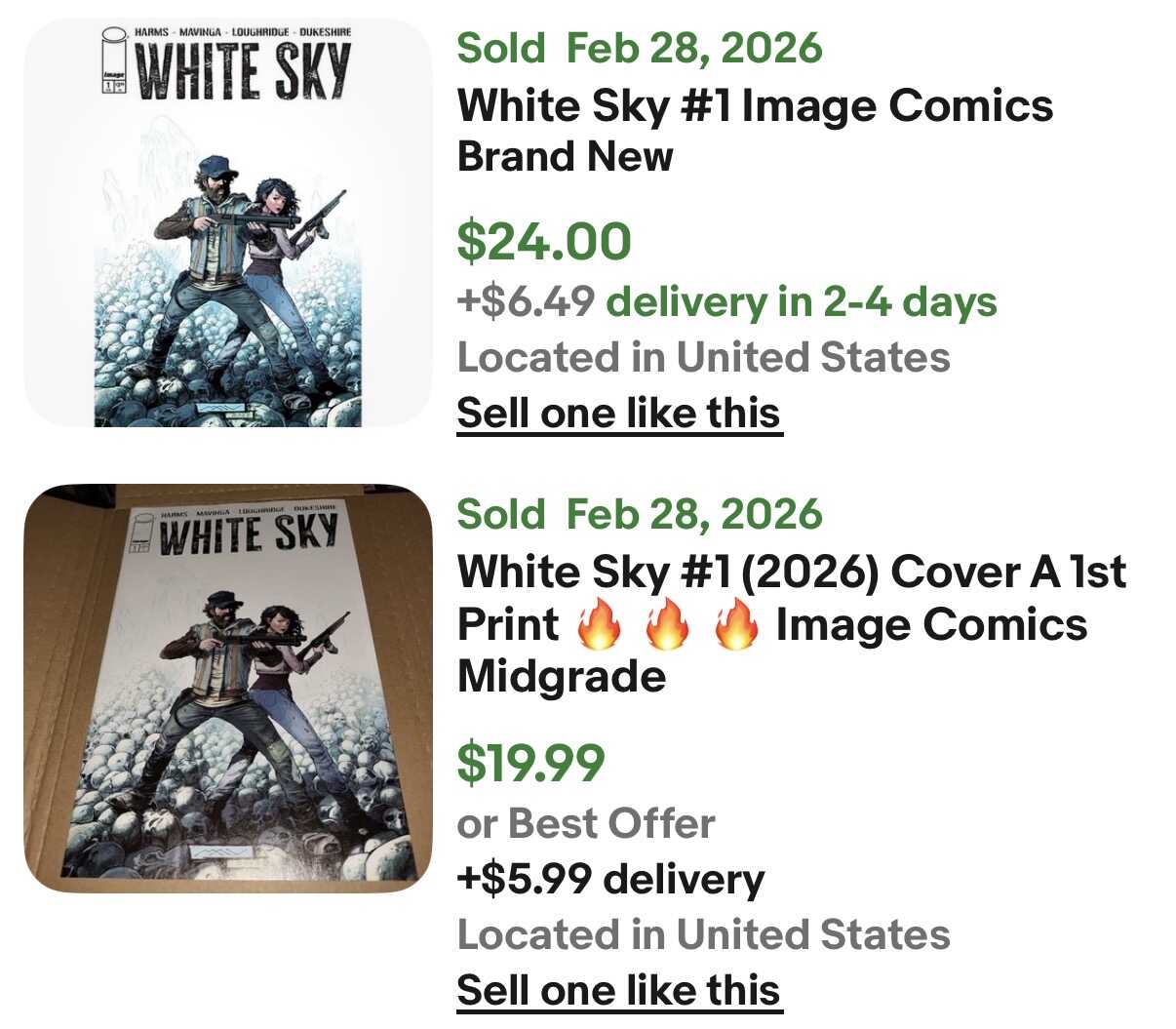Open 'White Sky #1 (2026) Cover A' listing title
Image resolution: width=1176 pixels, height=1029 pixels.
[791, 572]
